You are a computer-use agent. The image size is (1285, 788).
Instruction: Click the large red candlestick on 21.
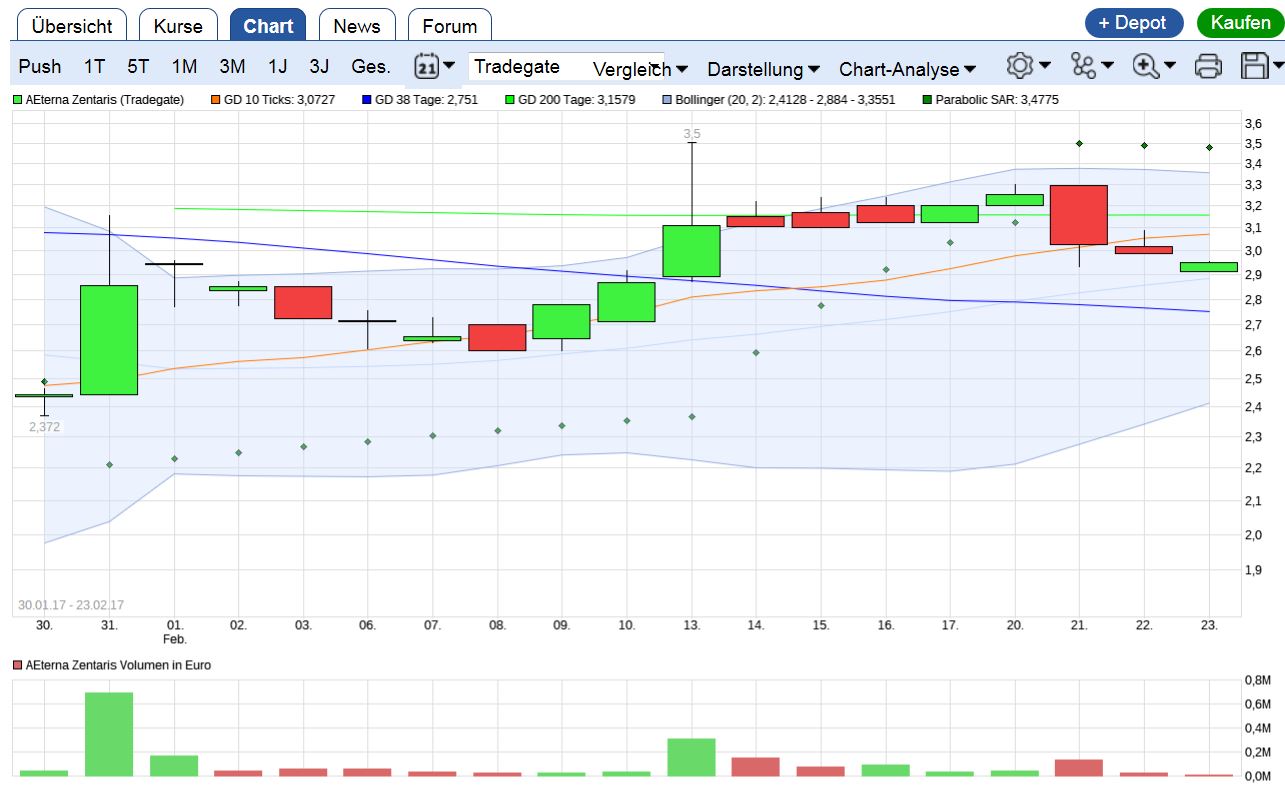click(x=1078, y=215)
